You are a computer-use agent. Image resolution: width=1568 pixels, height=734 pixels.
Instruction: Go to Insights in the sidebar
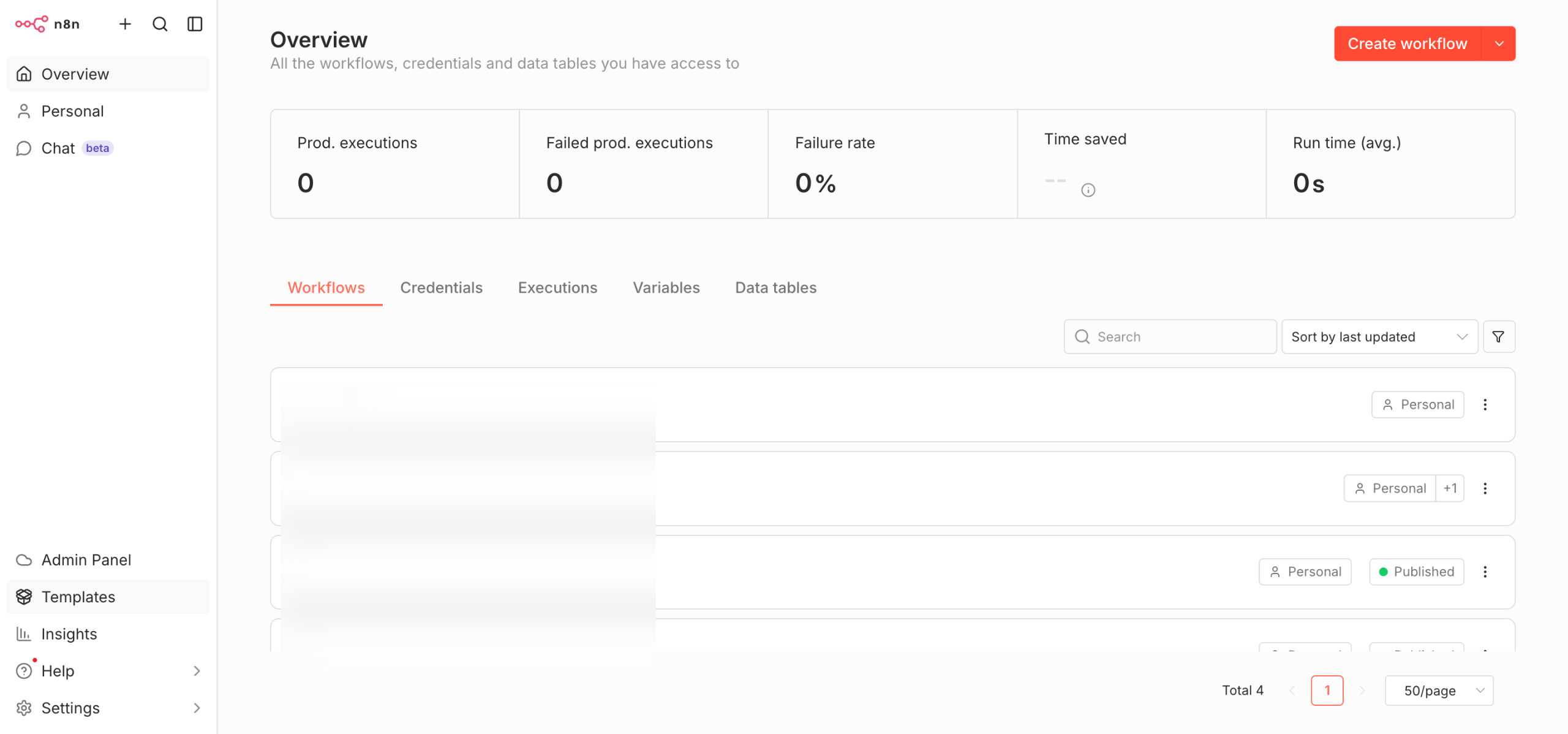(69, 634)
